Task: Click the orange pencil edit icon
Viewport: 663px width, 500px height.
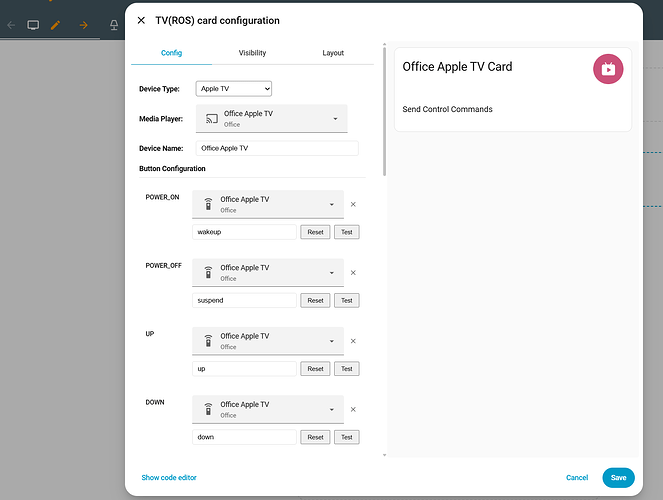Action: (x=55, y=25)
